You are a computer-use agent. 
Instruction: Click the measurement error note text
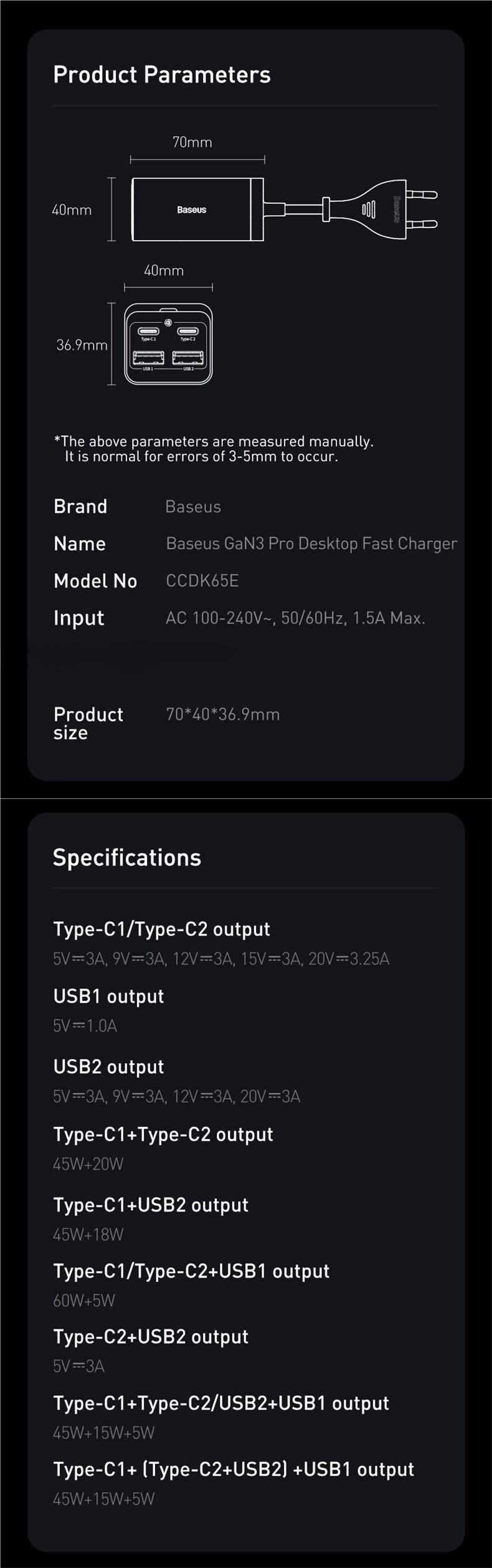click(x=214, y=449)
